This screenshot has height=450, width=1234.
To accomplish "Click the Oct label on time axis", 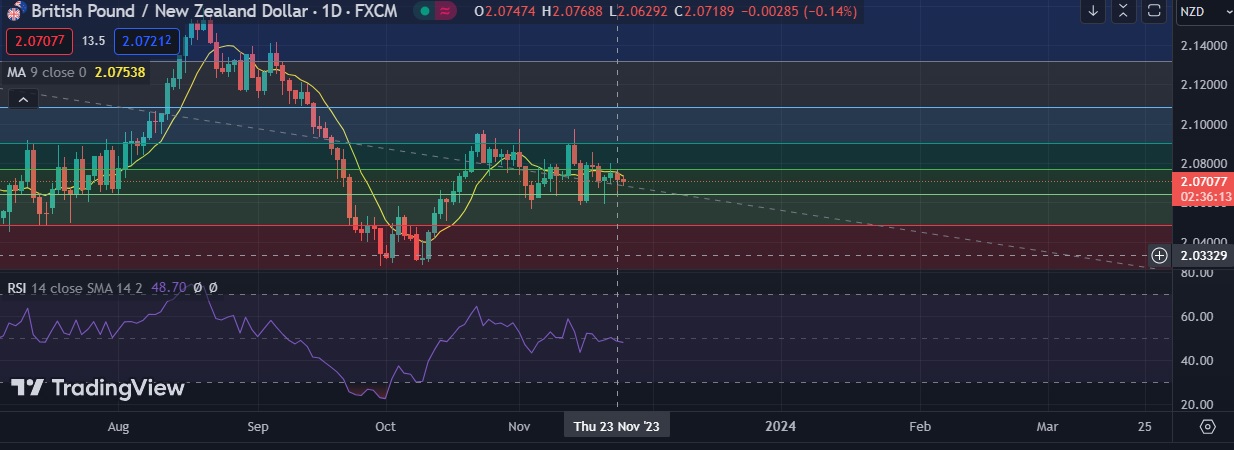I will (385, 426).
